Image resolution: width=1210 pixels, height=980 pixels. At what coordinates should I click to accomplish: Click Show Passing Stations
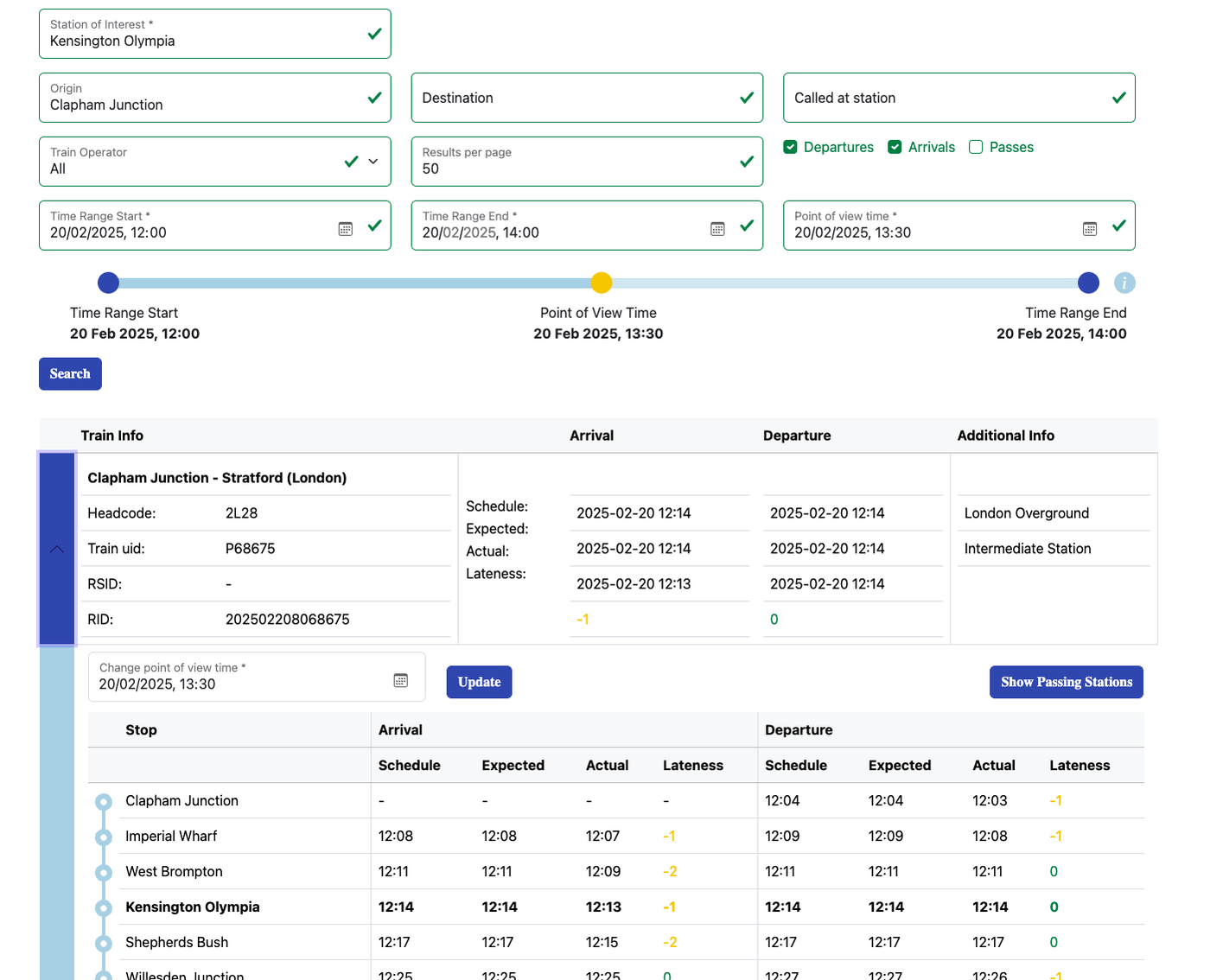[x=1066, y=682]
